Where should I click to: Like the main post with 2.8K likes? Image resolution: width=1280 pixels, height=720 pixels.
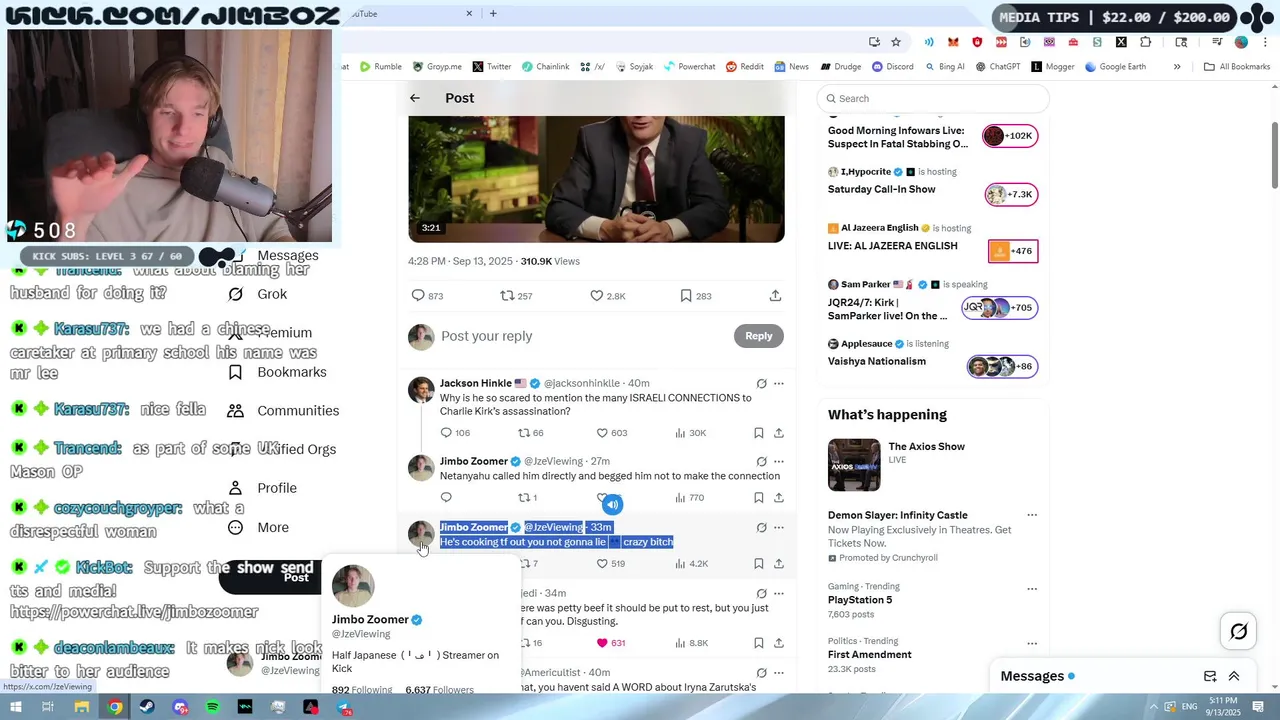point(596,296)
